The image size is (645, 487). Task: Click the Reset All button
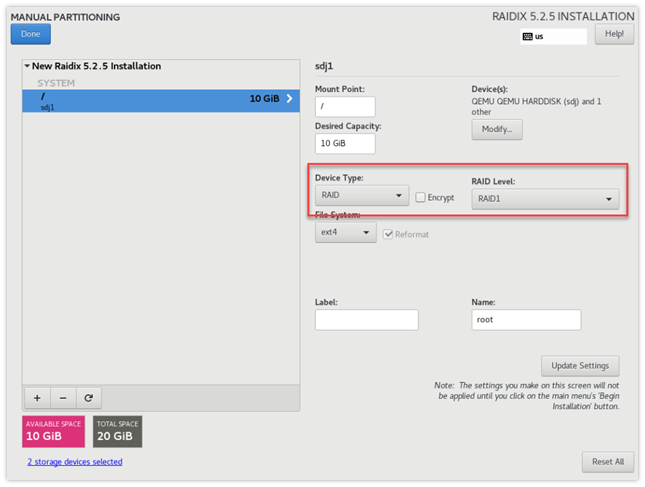(x=608, y=462)
